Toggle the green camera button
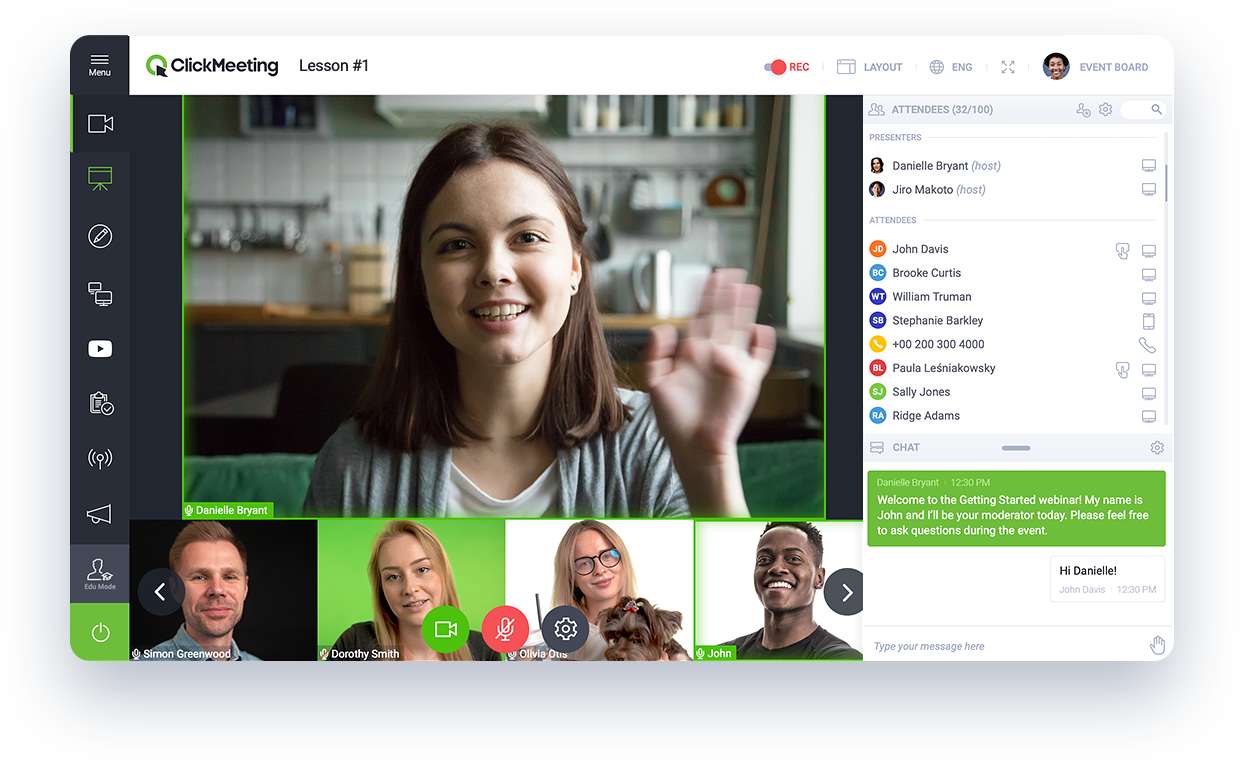 445,629
